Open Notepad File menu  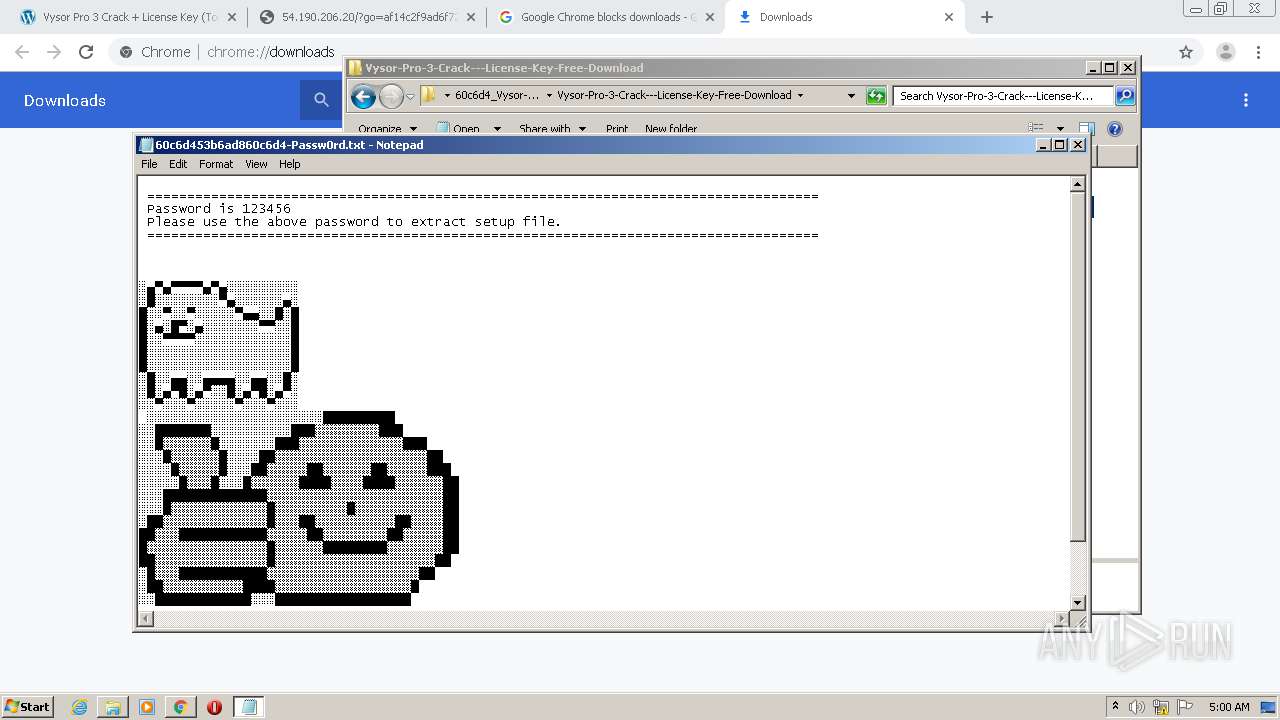click(149, 164)
